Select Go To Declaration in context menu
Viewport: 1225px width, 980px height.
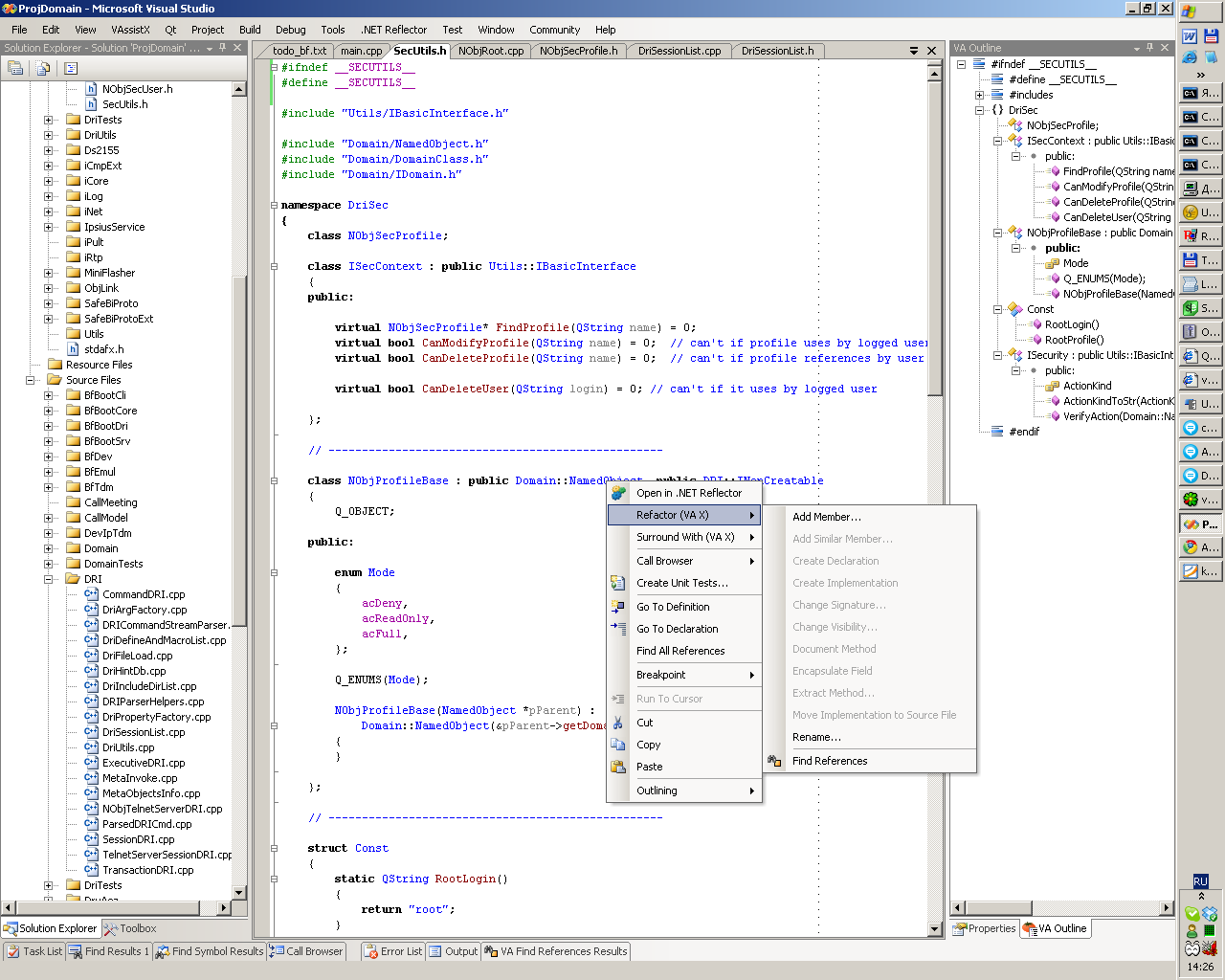[x=678, y=629]
